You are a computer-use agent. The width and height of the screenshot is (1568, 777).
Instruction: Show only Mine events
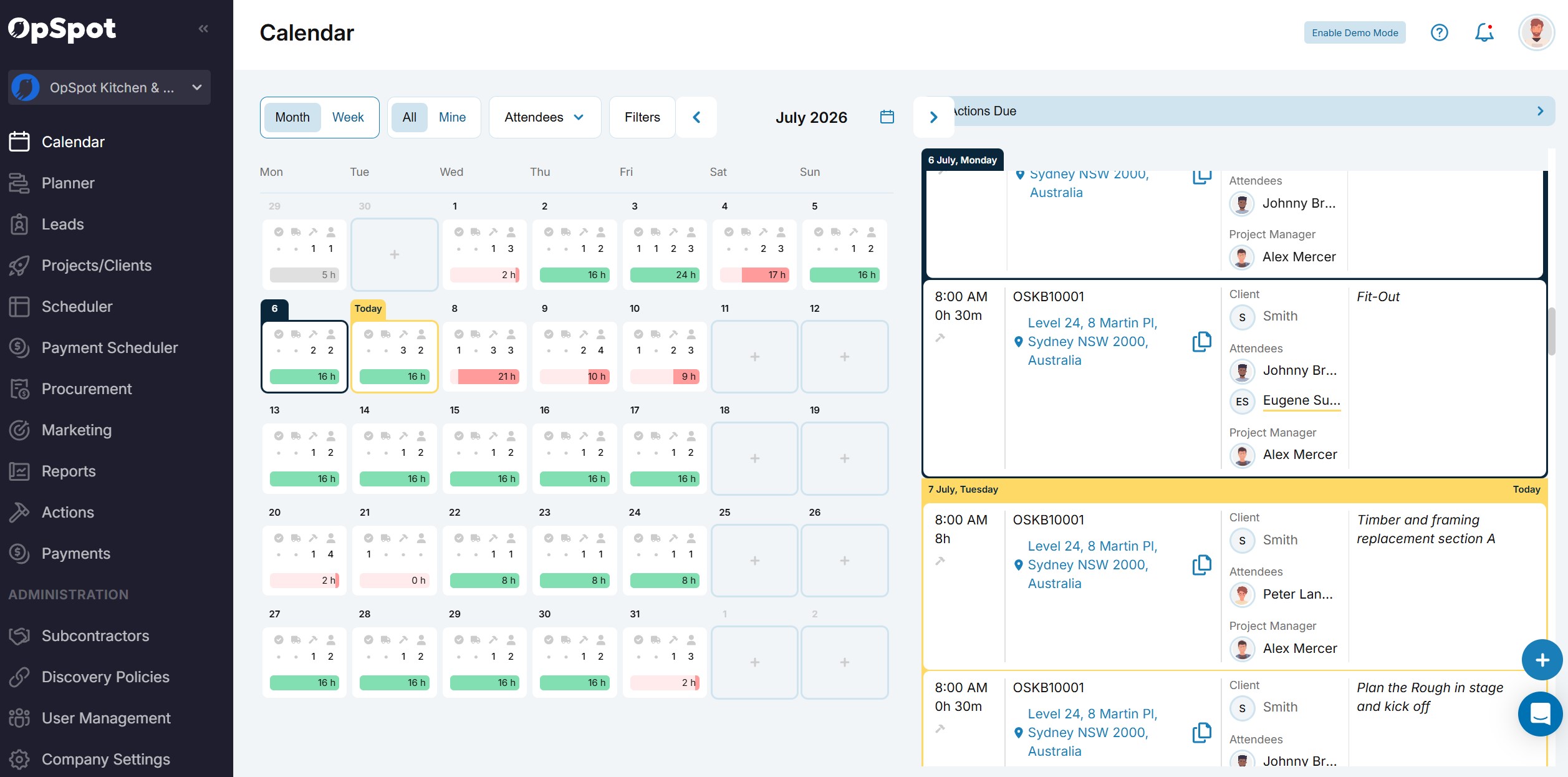(452, 117)
